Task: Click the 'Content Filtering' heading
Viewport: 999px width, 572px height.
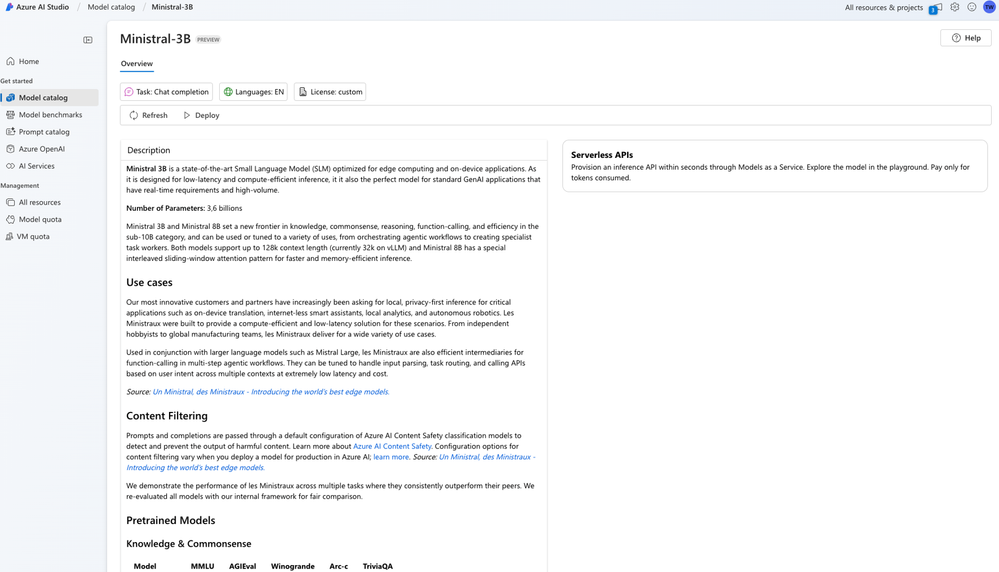Action: coord(167,416)
